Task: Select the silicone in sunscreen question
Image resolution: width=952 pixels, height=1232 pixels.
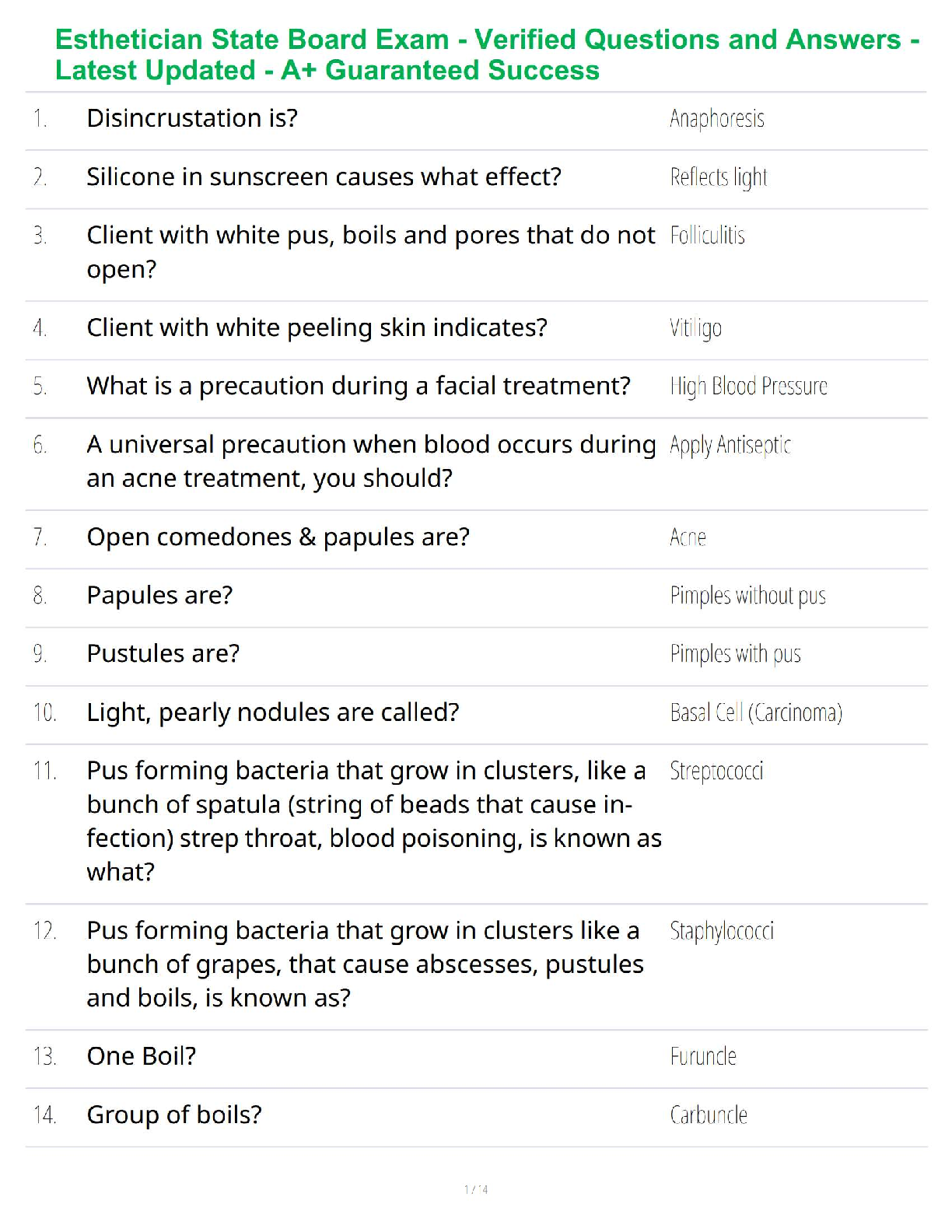Action: 324,177
